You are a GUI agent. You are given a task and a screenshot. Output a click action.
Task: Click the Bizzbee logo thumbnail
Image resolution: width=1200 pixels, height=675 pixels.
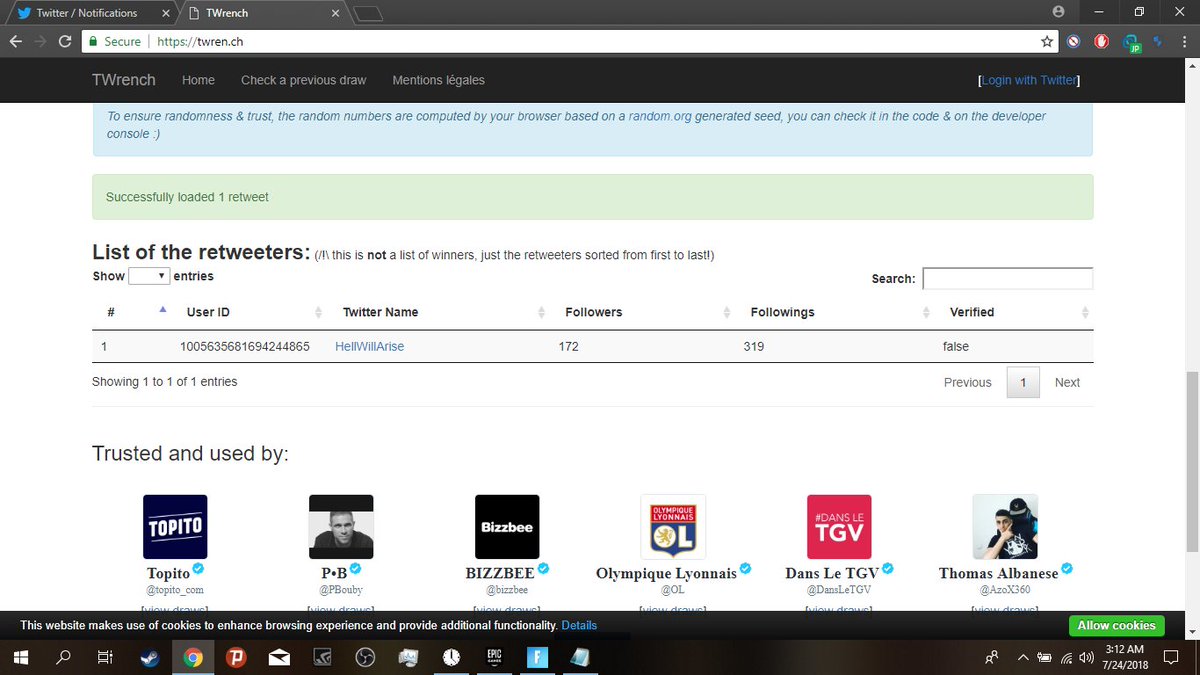click(x=507, y=526)
